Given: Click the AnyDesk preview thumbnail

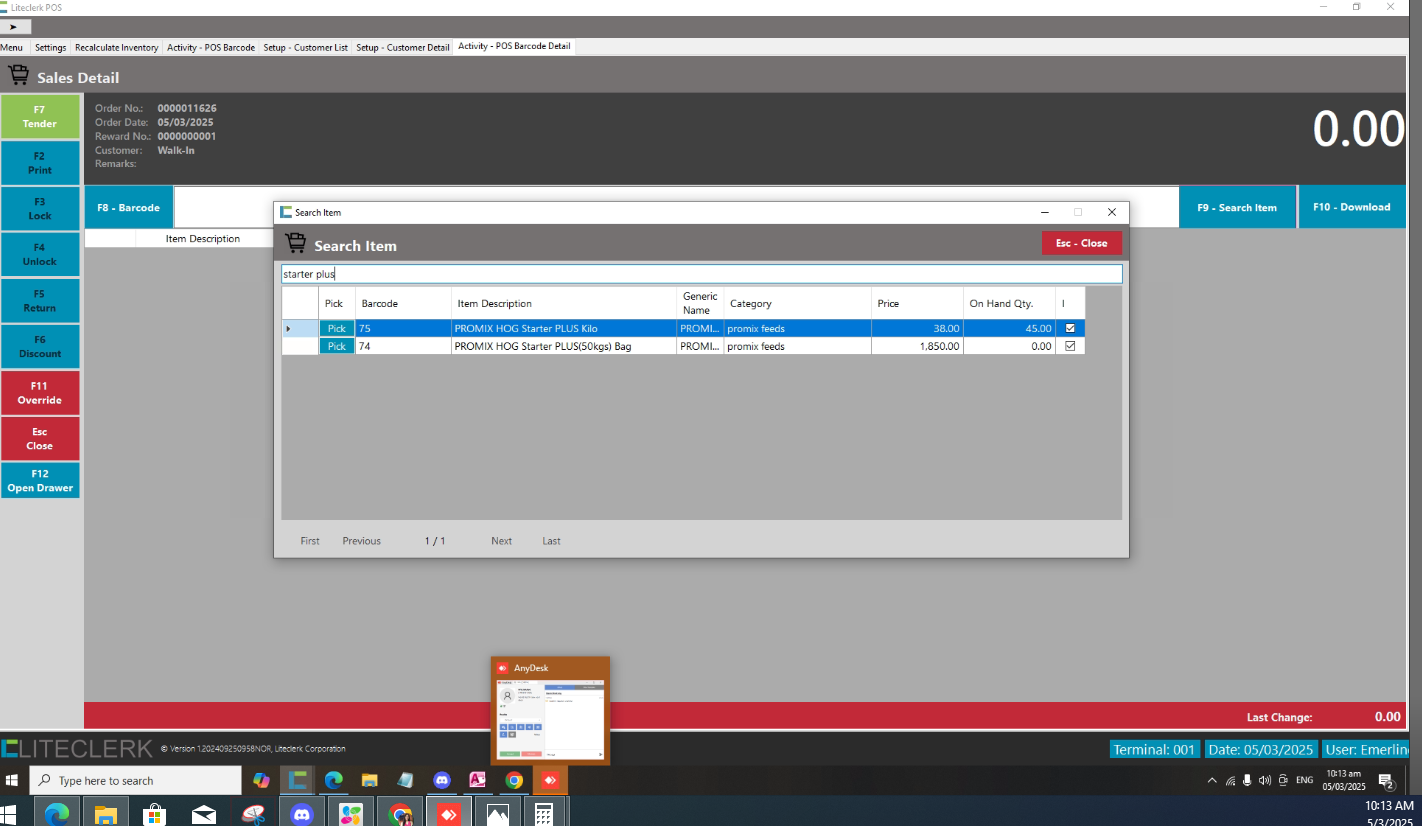Looking at the screenshot, I should pos(550,718).
